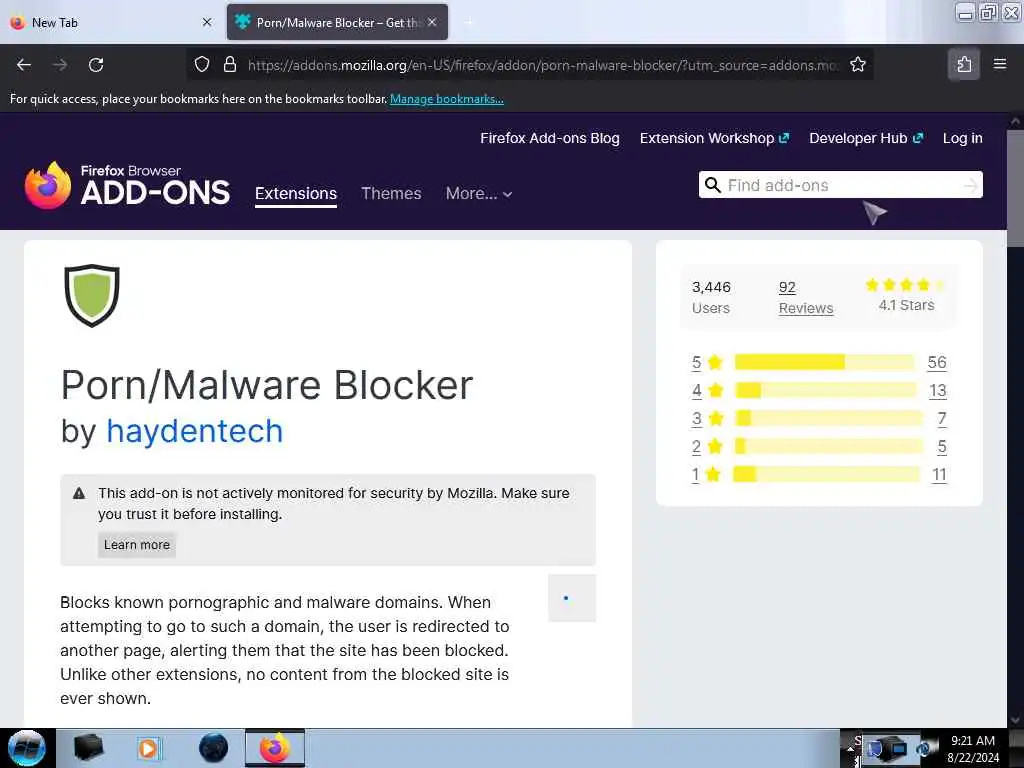Viewport: 1024px width, 768px height.
Task: Open the 7 three-star reviews count
Action: tap(942, 419)
